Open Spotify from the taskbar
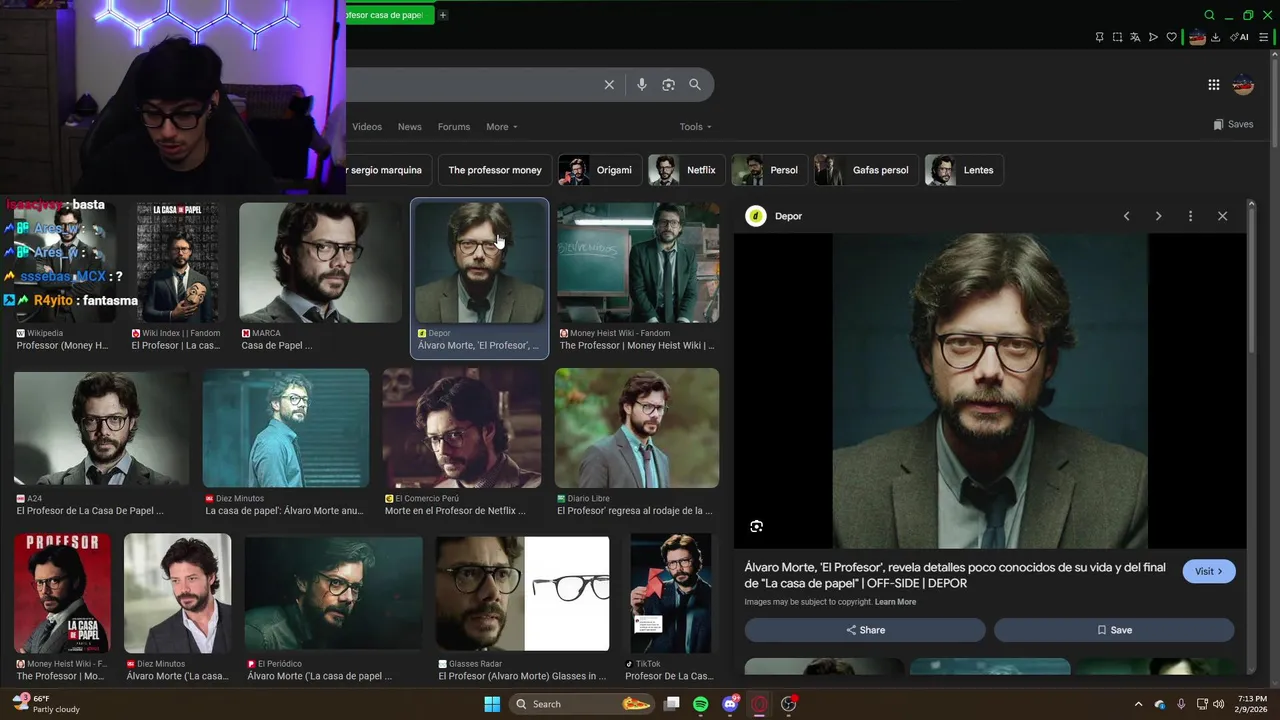This screenshot has width=1280, height=720. (x=701, y=704)
